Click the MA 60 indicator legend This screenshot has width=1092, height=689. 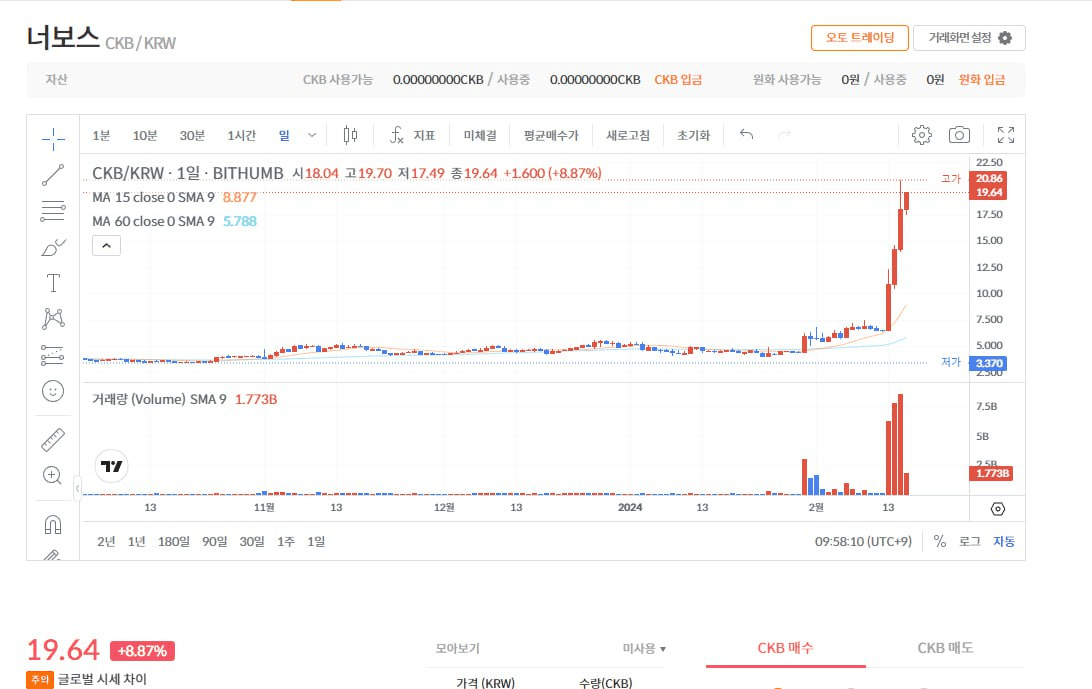(174, 221)
